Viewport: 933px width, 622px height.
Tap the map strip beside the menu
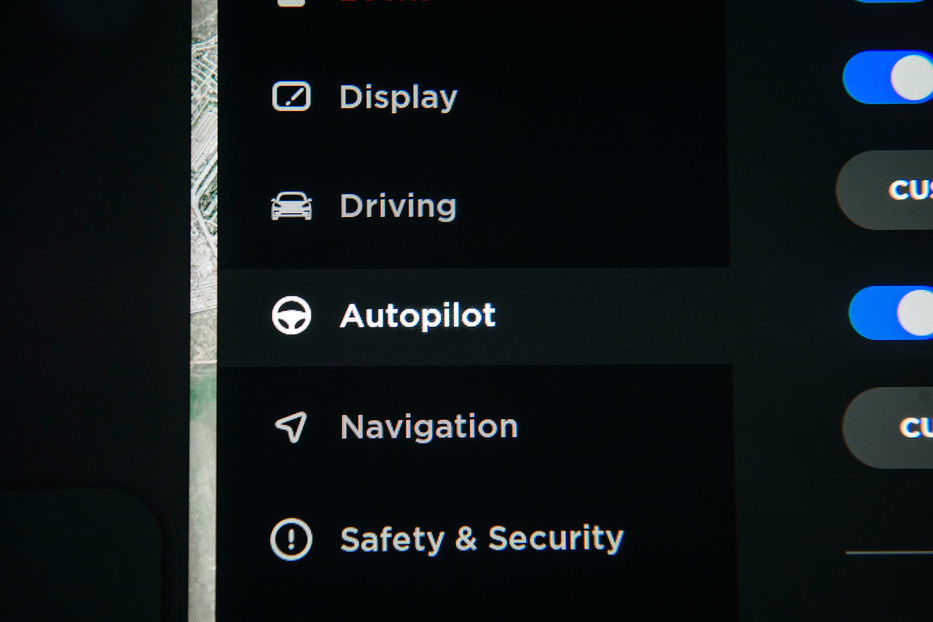(x=203, y=311)
